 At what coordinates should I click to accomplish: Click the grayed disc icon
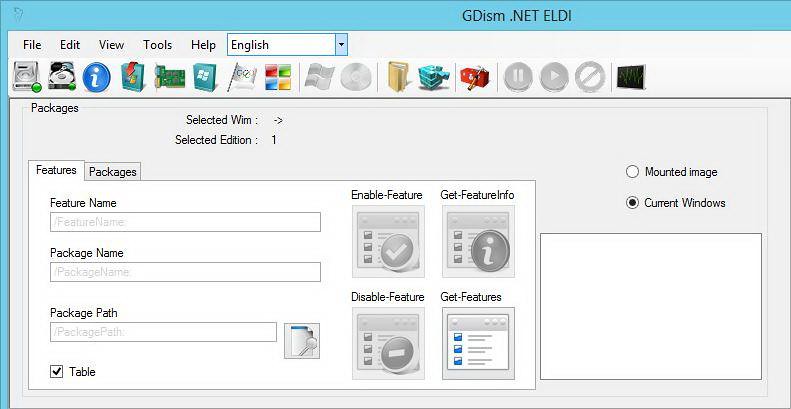coord(356,78)
